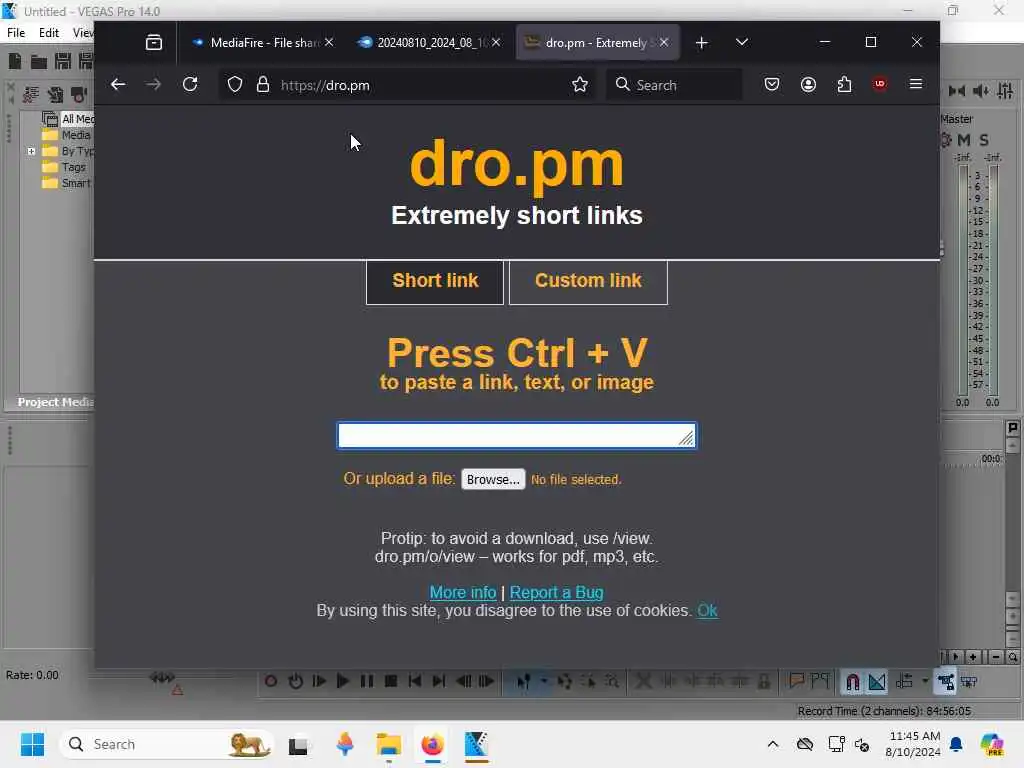Step to previous frame in VEGAS
This screenshot has width=1024, height=768.
click(463, 681)
